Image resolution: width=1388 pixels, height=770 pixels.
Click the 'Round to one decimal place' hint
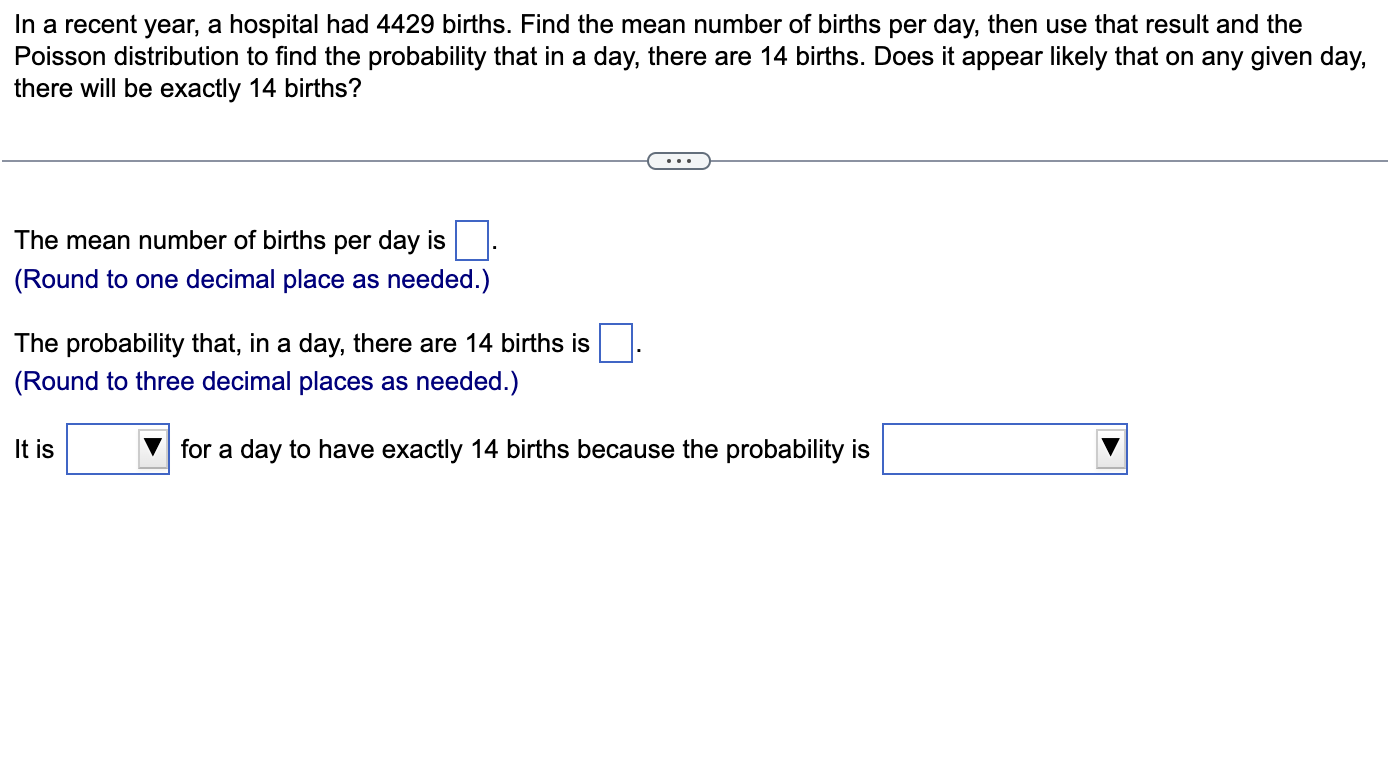[x=250, y=279]
